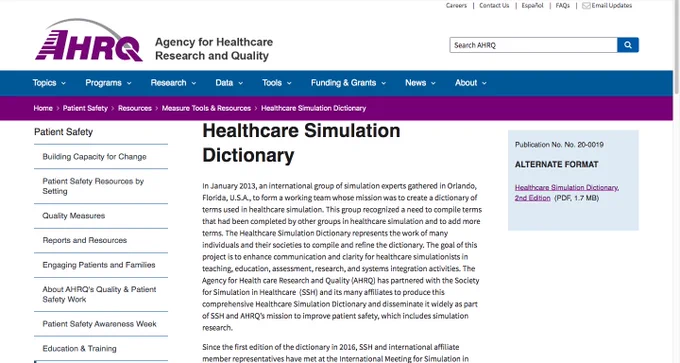This screenshot has width=680, height=363.
Task: Open Quality Measures sidebar item
Action: (x=74, y=216)
